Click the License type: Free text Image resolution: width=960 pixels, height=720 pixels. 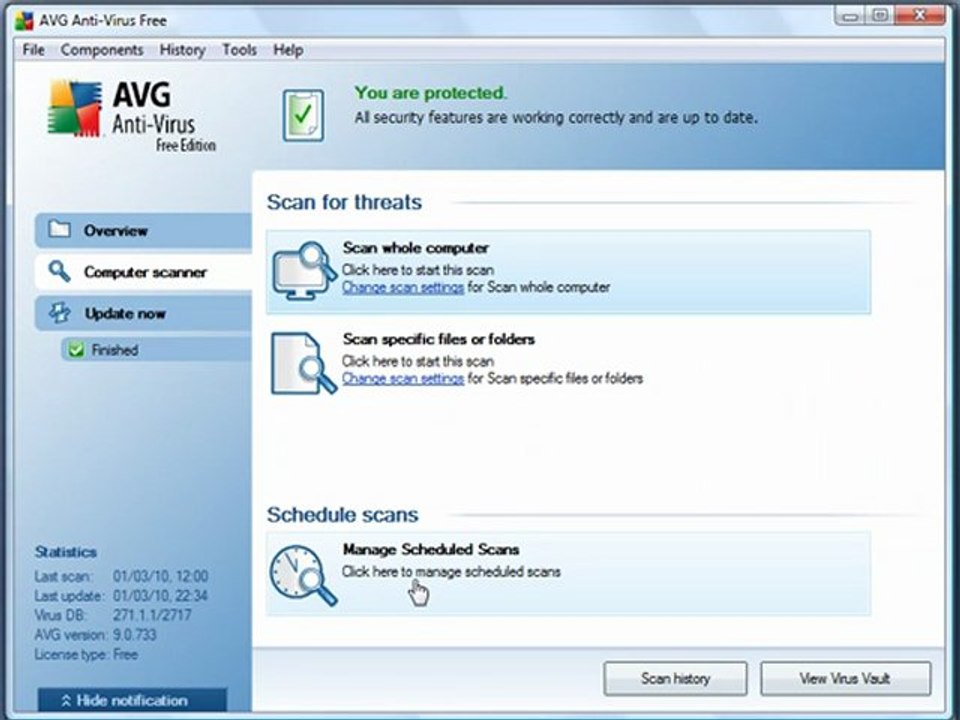86,654
